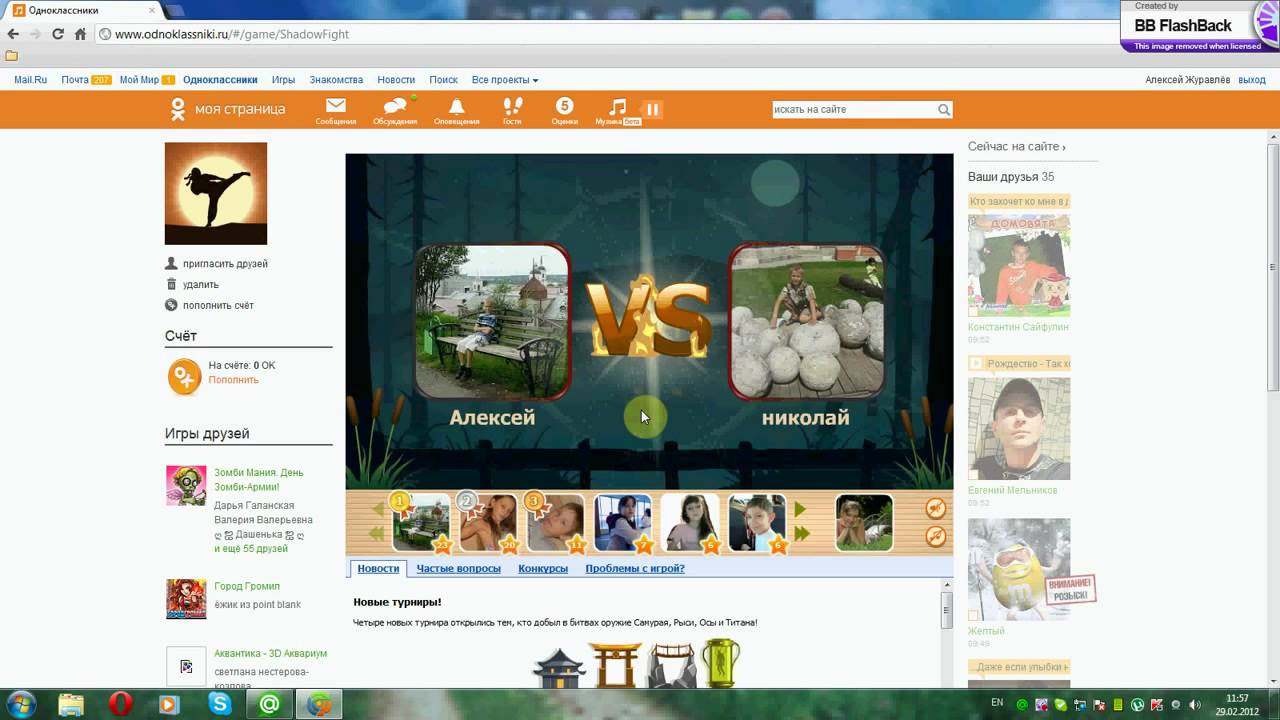
Task: Open Новости in top Mail.Ru menu
Action: click(396, 80)
